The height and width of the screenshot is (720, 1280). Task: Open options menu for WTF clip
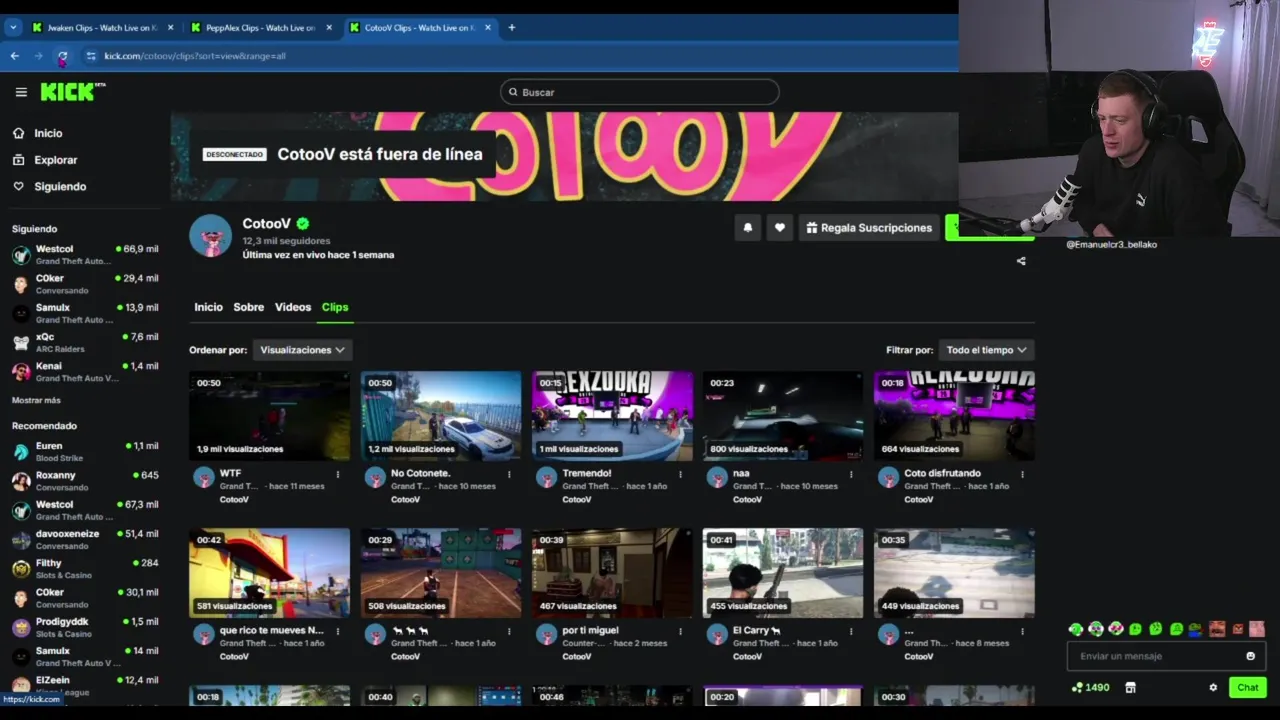point(338,474)
